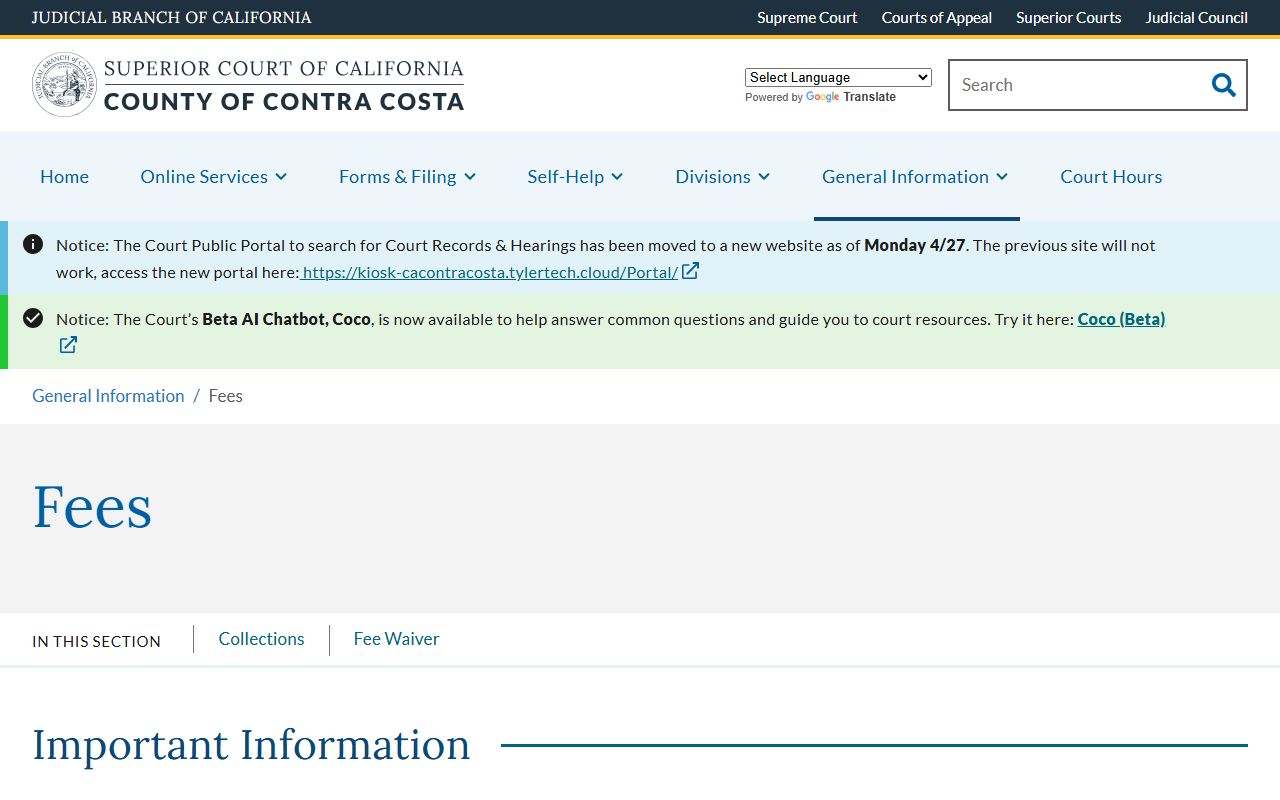
Task: Click the "Fees" breadcrumb text
Action: click(x=226, y=396)
